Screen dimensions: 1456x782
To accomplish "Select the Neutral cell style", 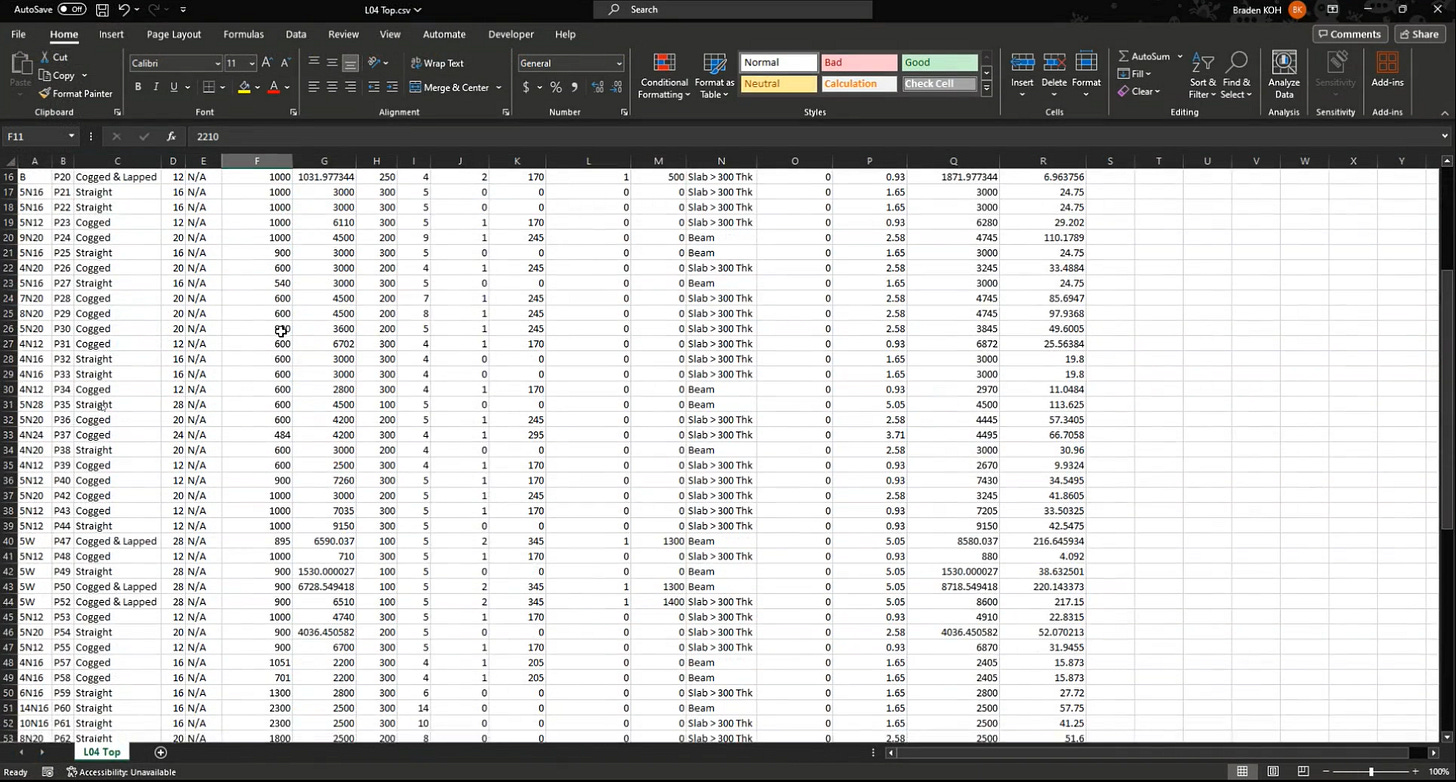I will click(x=779, y=84).
